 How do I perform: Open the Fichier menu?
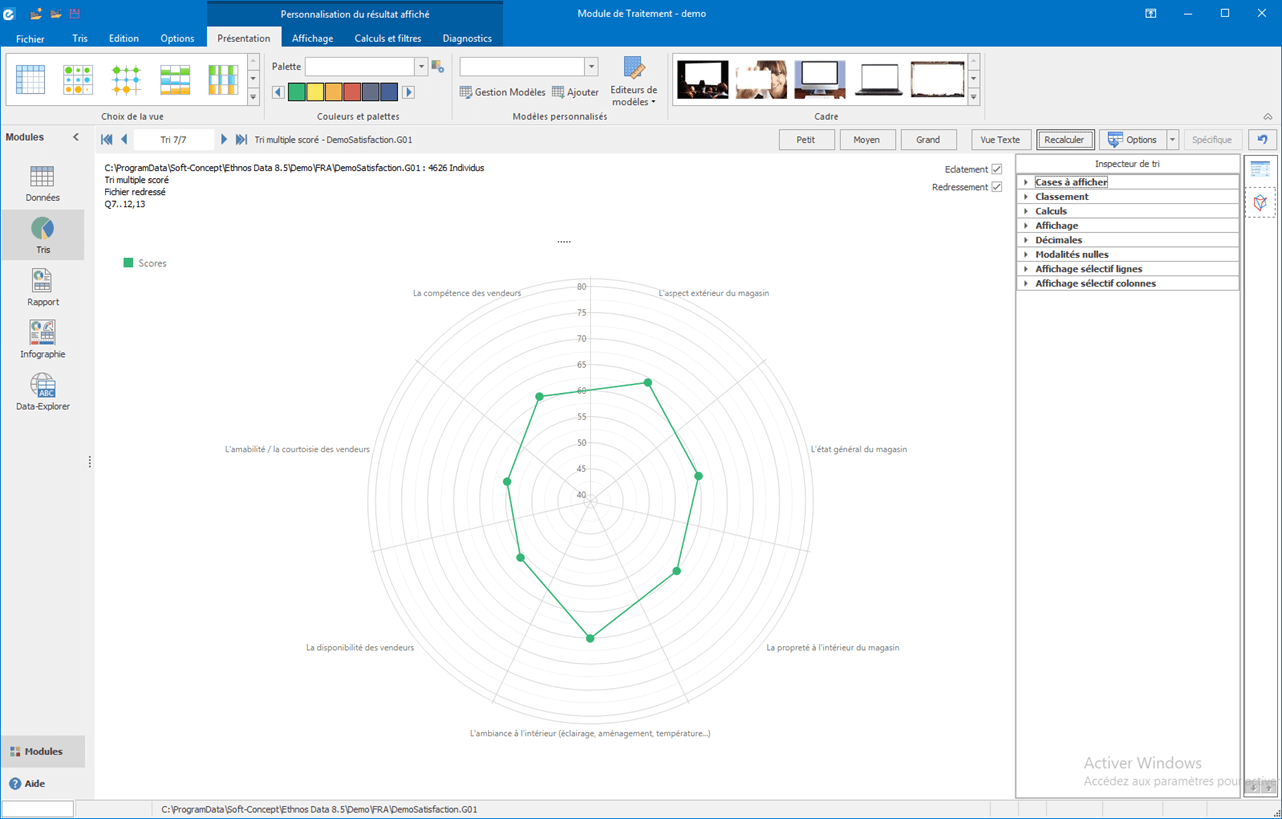pos(30,39)
